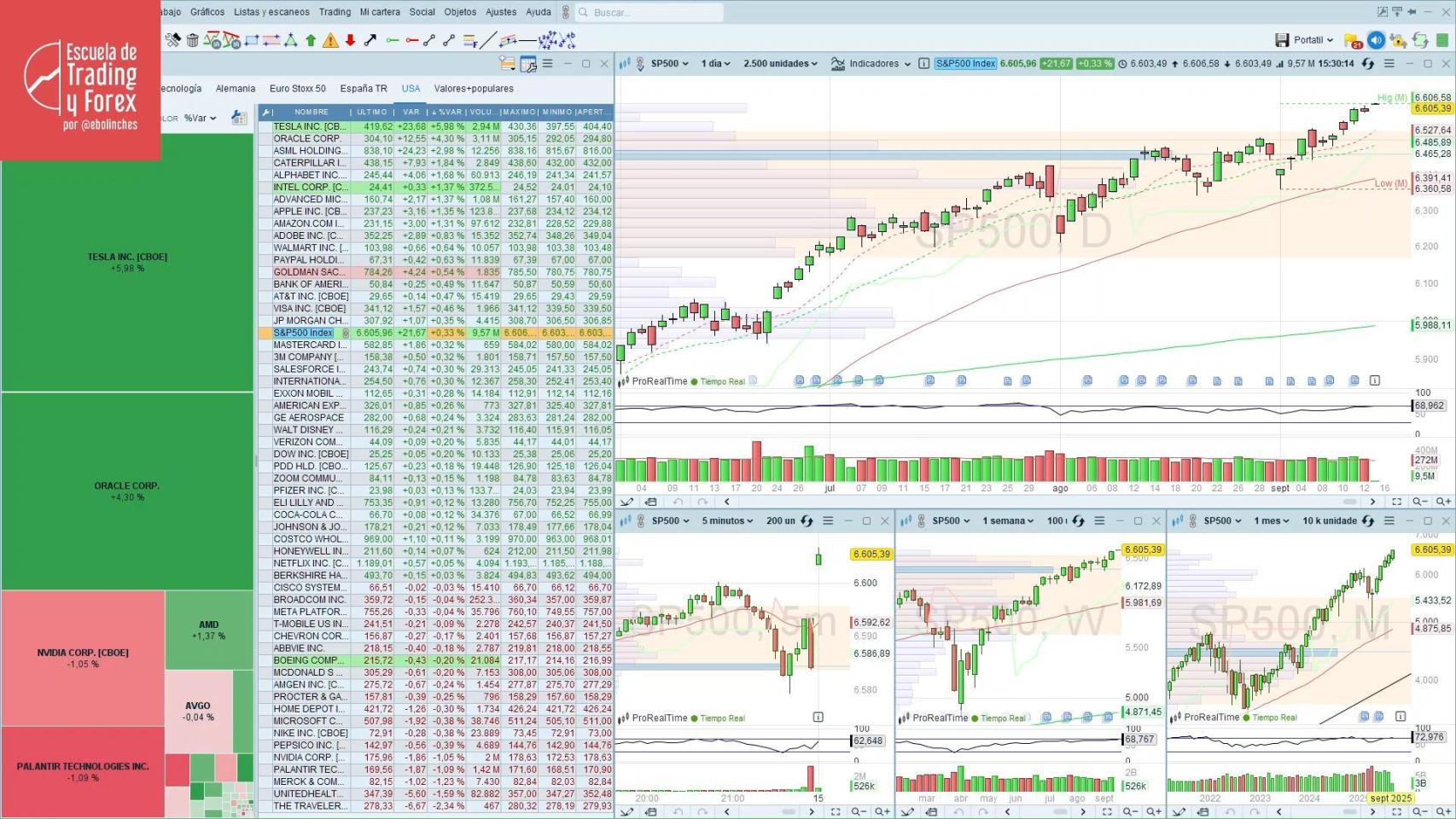
Task: Select S&P500 Index row in the stock list
Action: tap(303, 333)
